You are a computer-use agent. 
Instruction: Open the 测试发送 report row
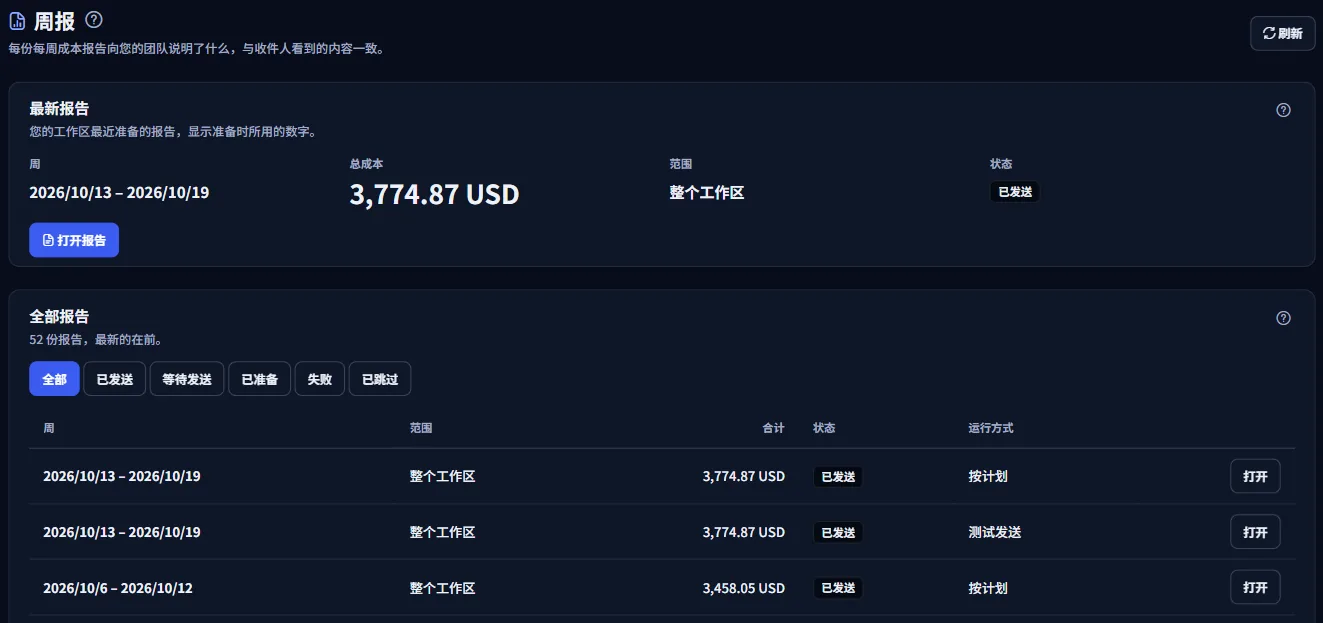[1255, 532]
